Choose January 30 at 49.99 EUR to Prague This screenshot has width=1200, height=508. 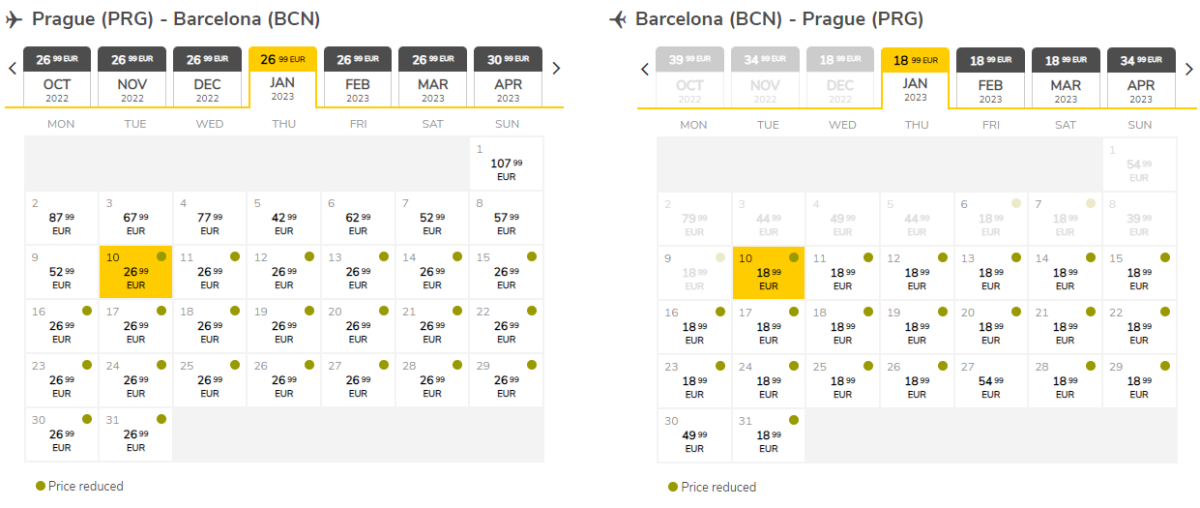(694, 435)
